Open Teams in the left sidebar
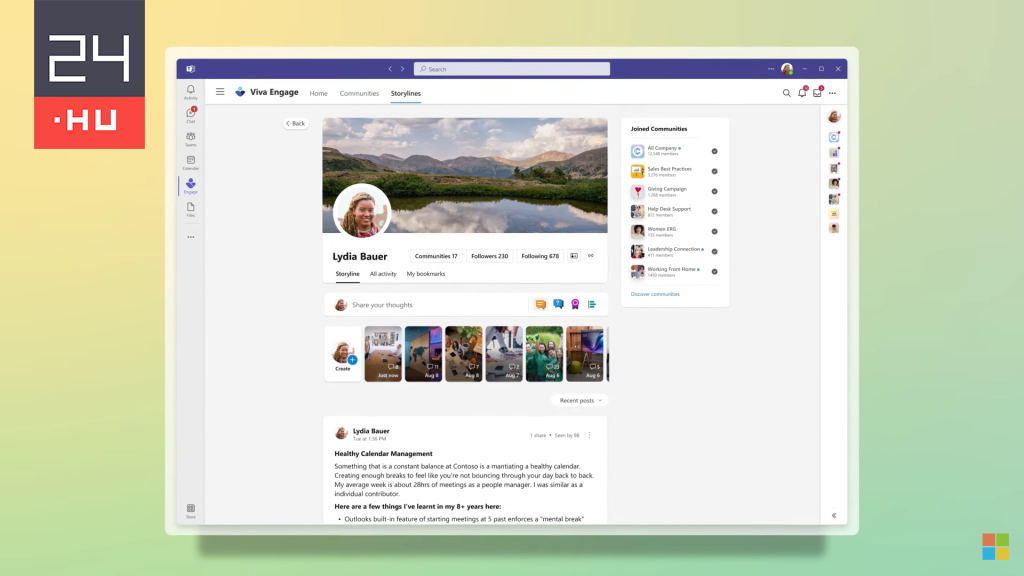This screenshot has width=1024, height=576. click(x=191, y=139)
